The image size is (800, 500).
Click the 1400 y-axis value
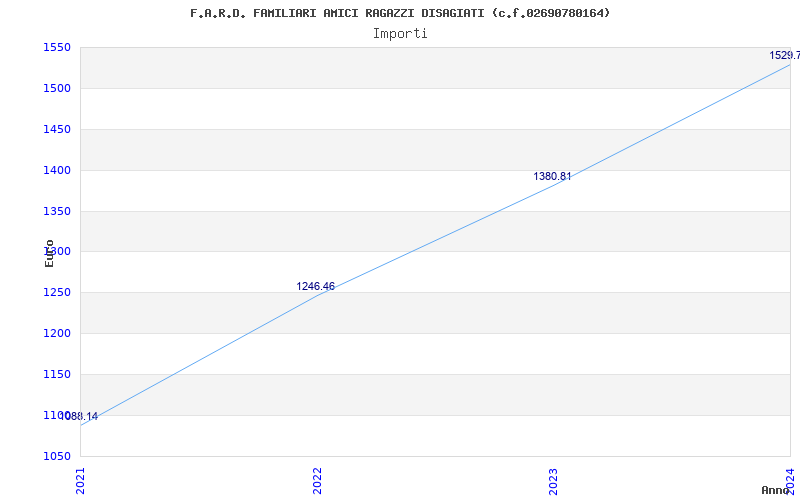pos(57,170)
